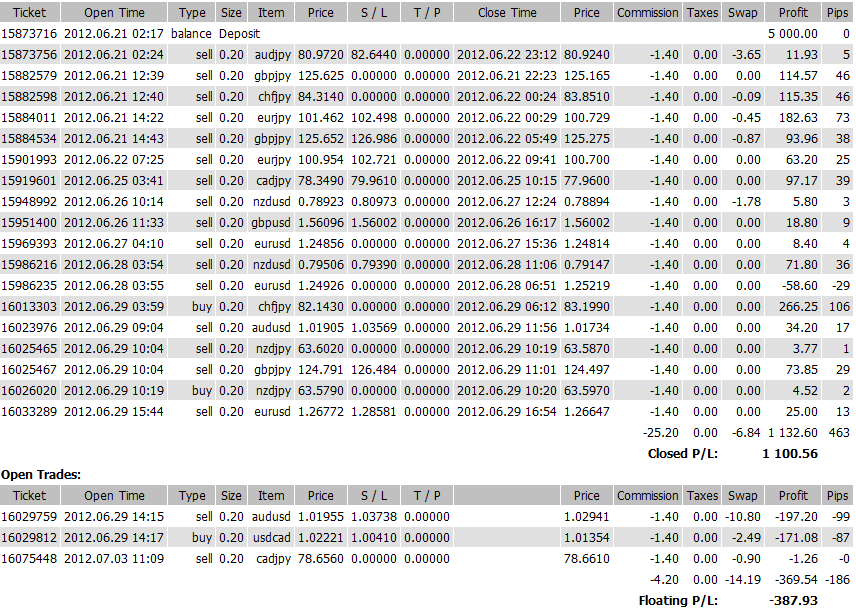Image resolution: width=856 pixels, height=614 pixels.
Task: Select ticket number 15873756 audjpy trade
Action: 29,54
